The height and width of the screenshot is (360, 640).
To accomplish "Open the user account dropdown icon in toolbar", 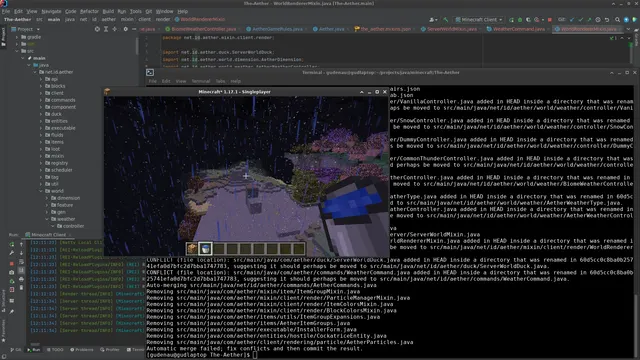I will click(x=433, y=20).
